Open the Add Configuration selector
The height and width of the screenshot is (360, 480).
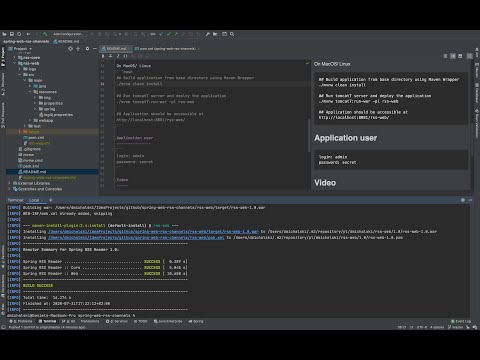coord(68,34)
